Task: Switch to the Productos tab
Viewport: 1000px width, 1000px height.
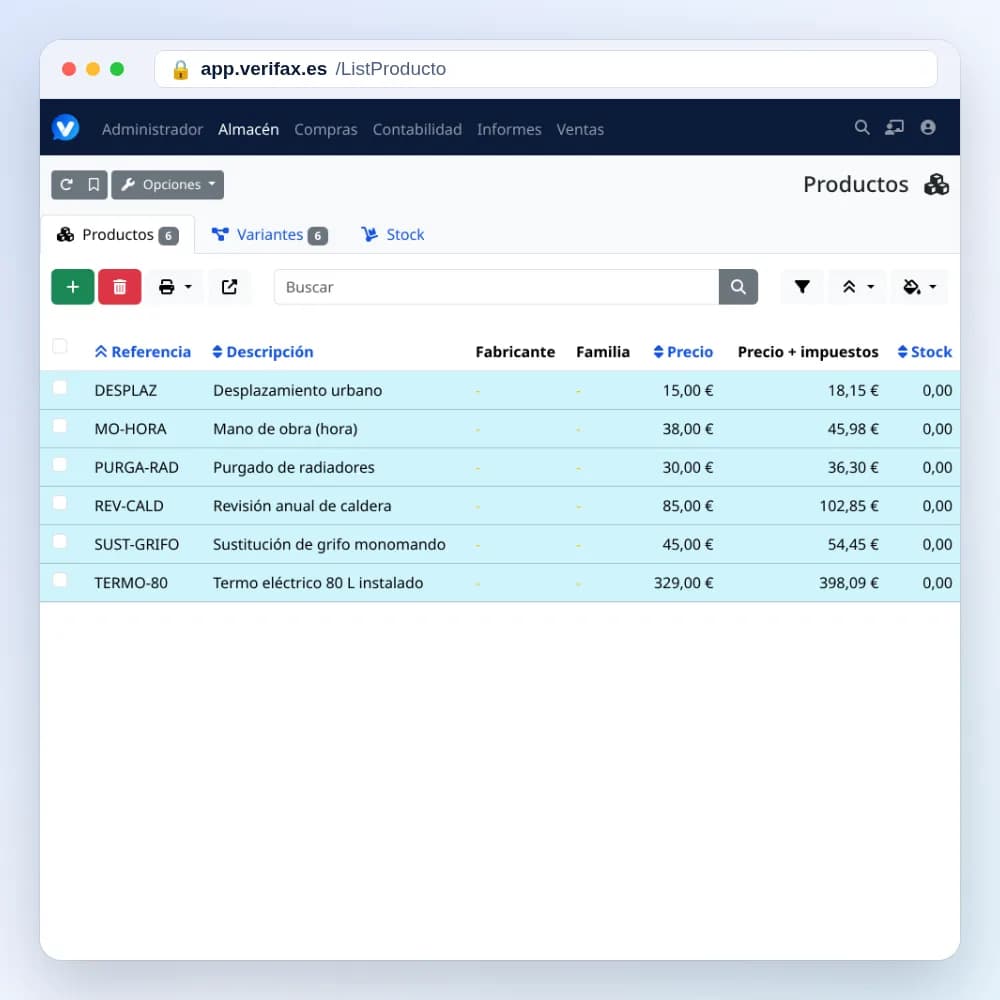Action: click(118, 235)
